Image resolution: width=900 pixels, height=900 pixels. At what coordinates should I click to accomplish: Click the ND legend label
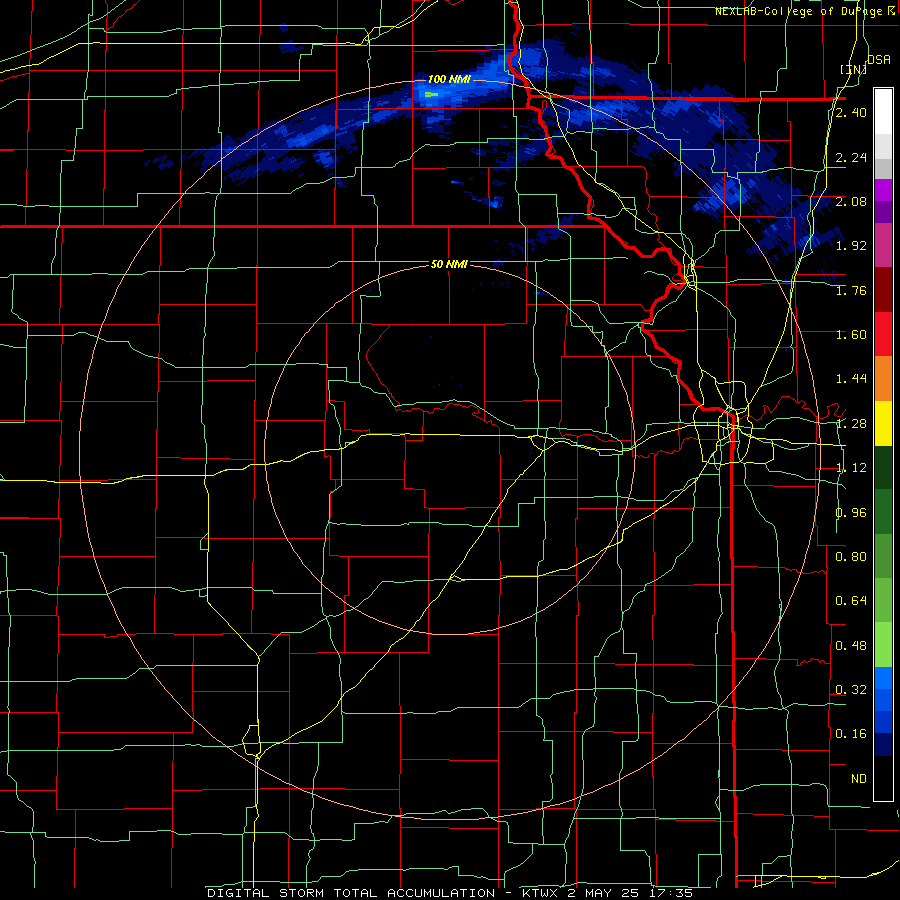click(x=859, y=779)
